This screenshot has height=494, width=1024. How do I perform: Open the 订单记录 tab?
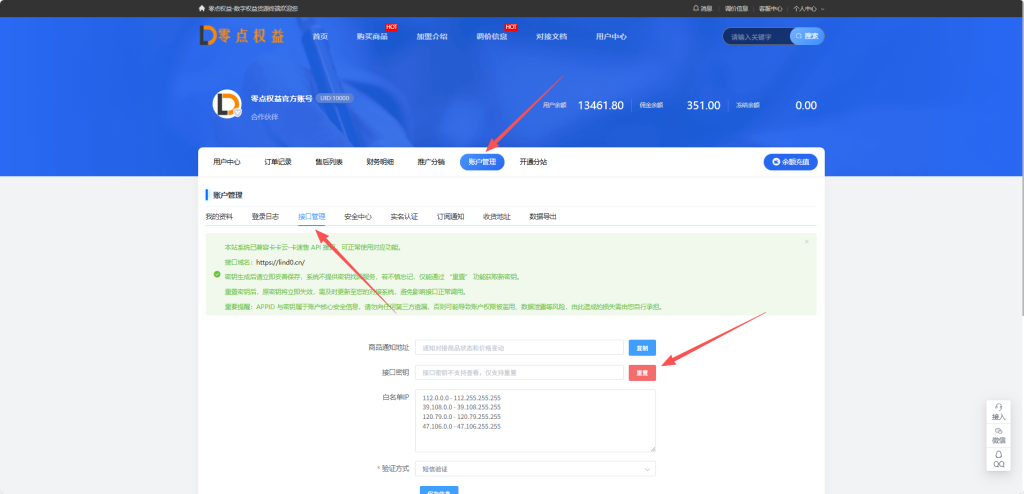click(278, 162)
